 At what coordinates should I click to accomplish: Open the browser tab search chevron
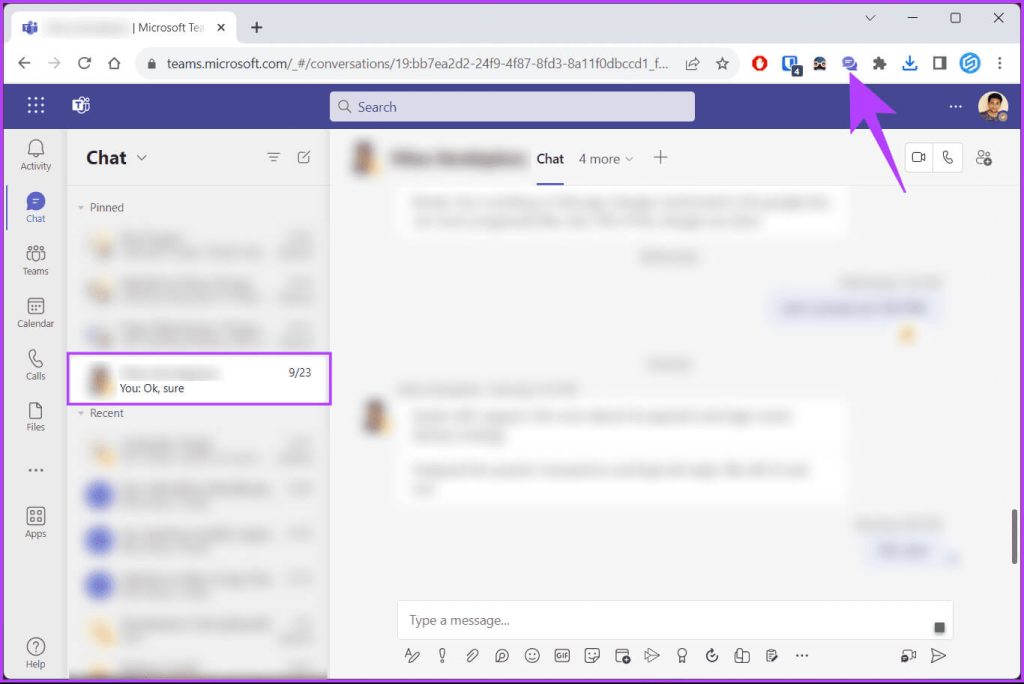pos(870,18)
